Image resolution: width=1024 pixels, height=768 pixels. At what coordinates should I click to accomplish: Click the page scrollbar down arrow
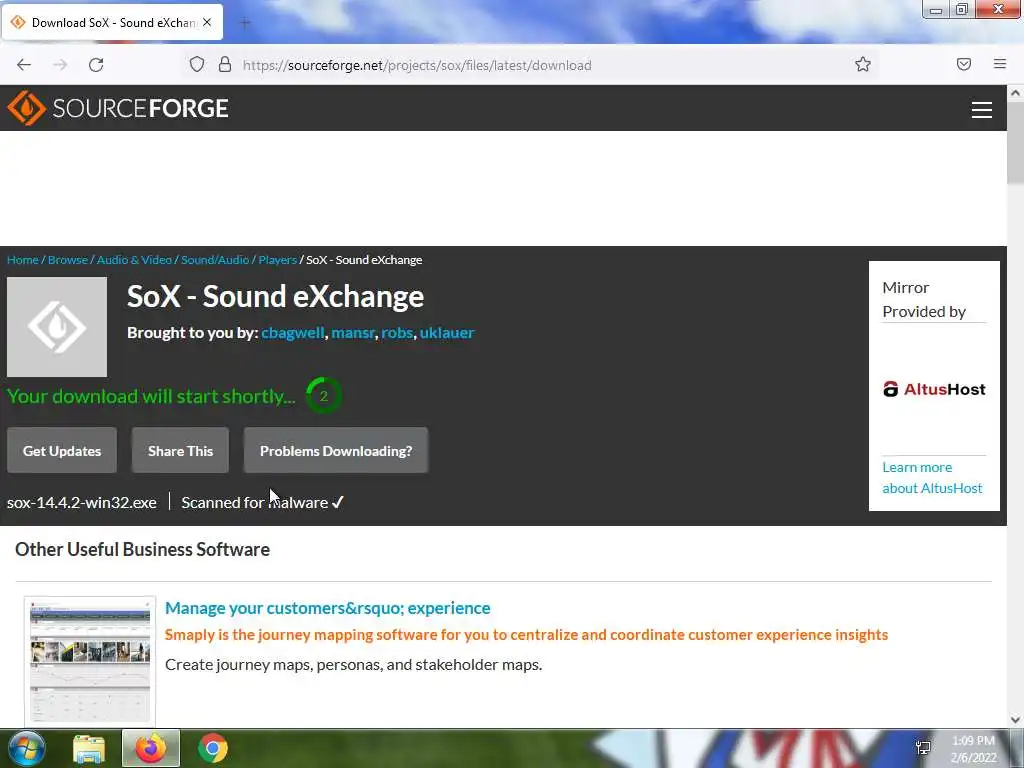click(x=1016, y=720)
